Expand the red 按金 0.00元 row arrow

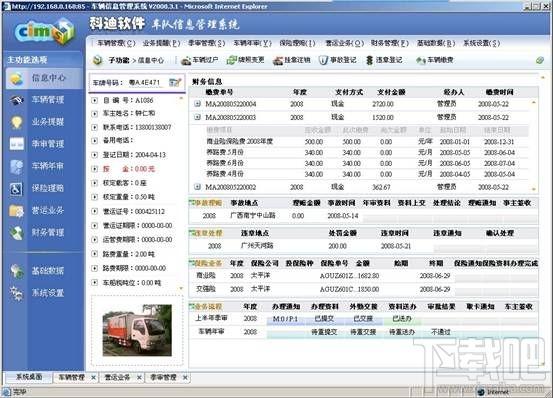95,169
